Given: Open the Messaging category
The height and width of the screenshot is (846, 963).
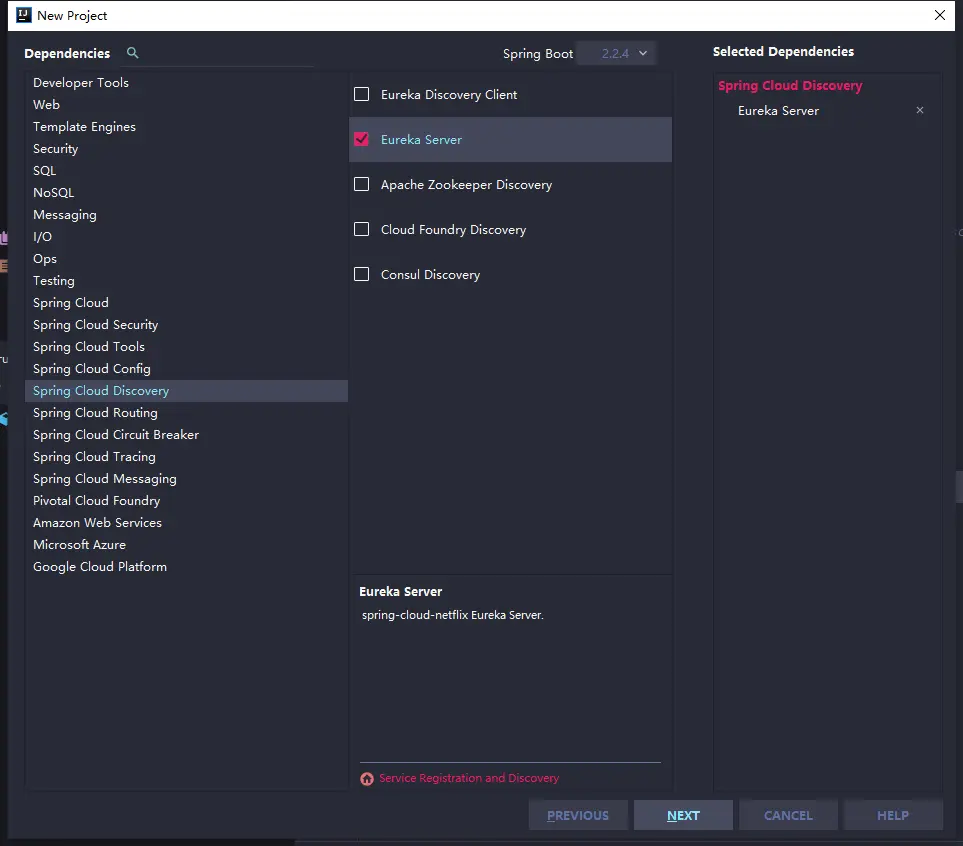Looking at the screenshot, I should [x=187, y=214].
